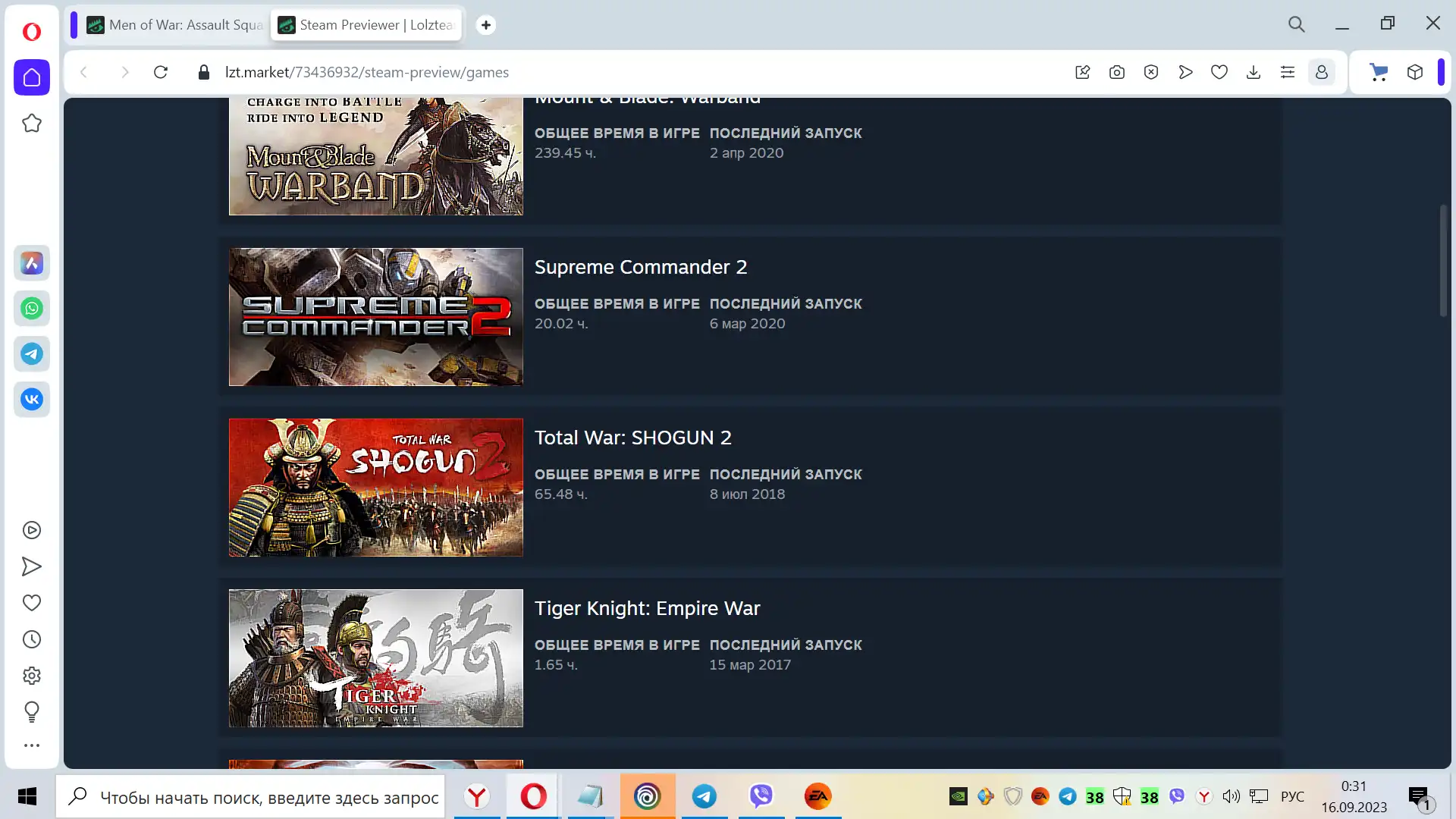Go forward to the next page
1456x819 pixels.
pos(125,72)
